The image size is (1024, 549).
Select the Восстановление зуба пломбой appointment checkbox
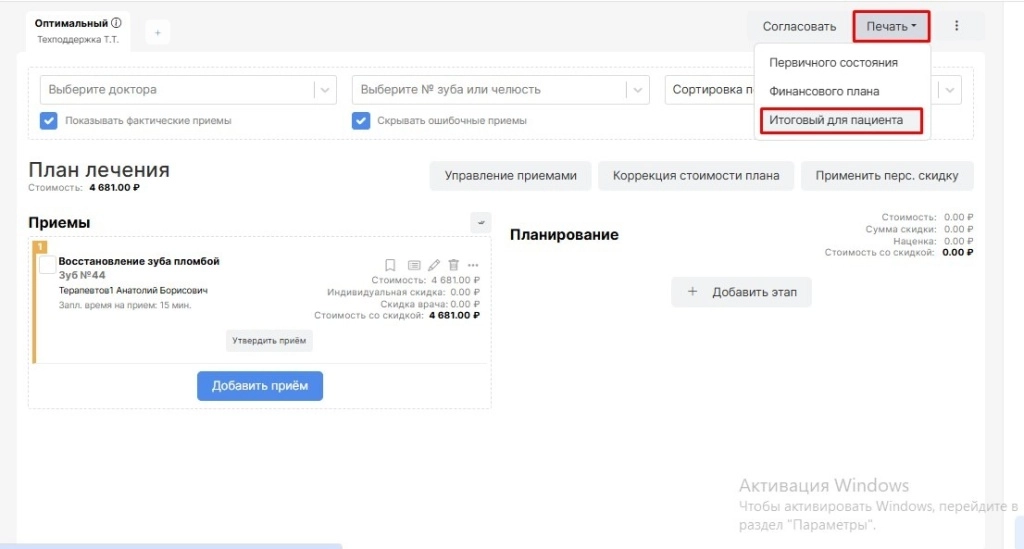pos(47,265)
